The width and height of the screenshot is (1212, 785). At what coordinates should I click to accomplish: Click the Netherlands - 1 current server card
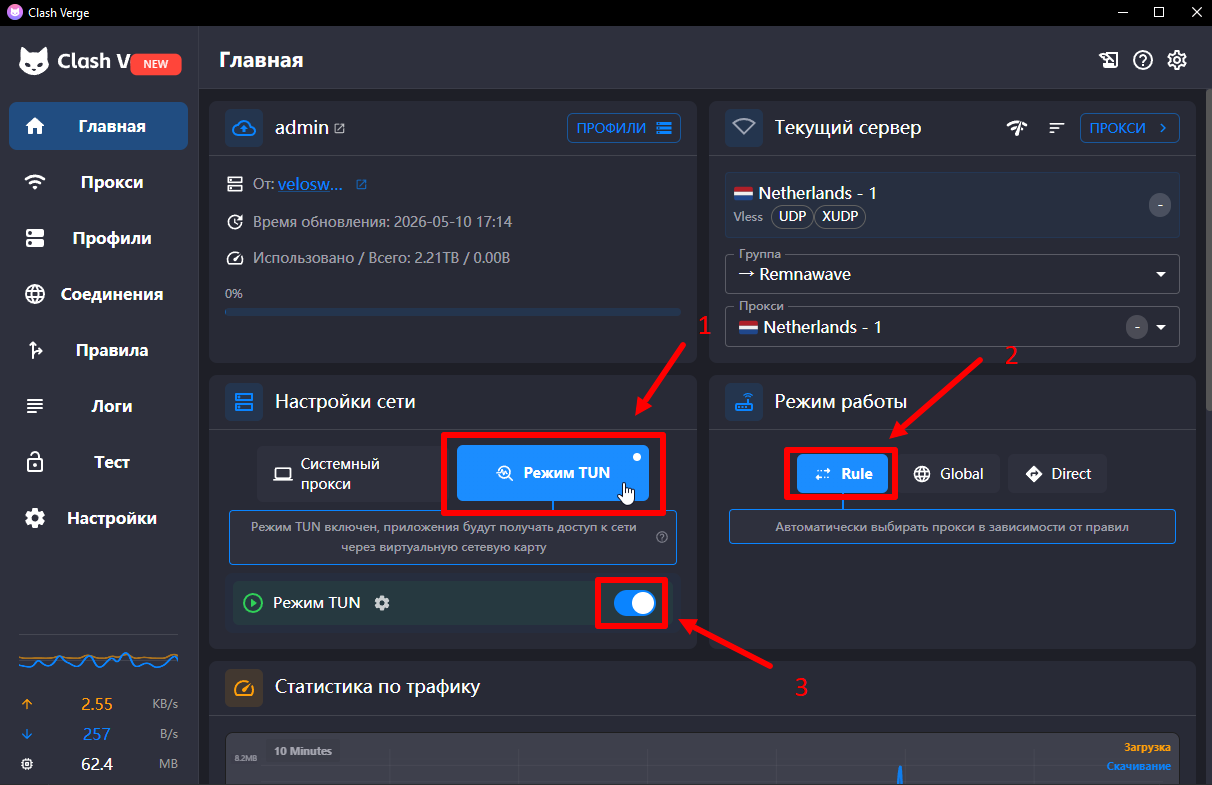952,205
